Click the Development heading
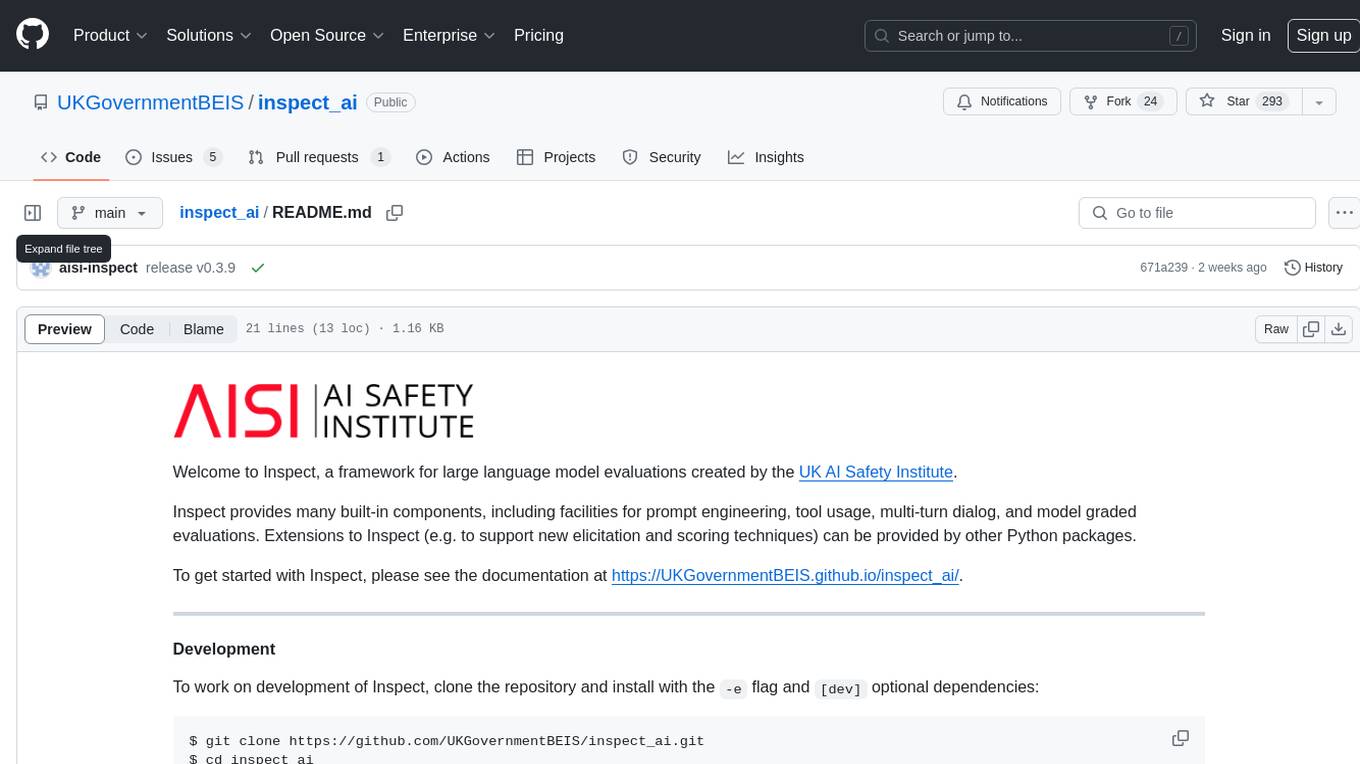 (x=224, y=649)
